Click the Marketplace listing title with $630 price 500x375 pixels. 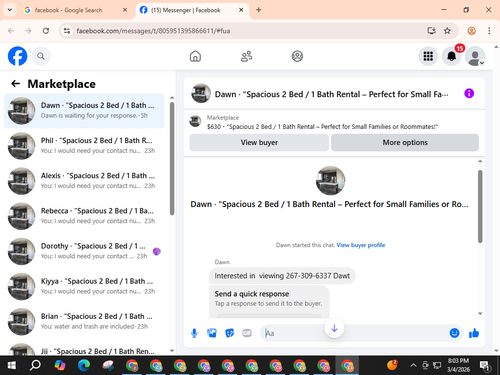tap(322, 127)
